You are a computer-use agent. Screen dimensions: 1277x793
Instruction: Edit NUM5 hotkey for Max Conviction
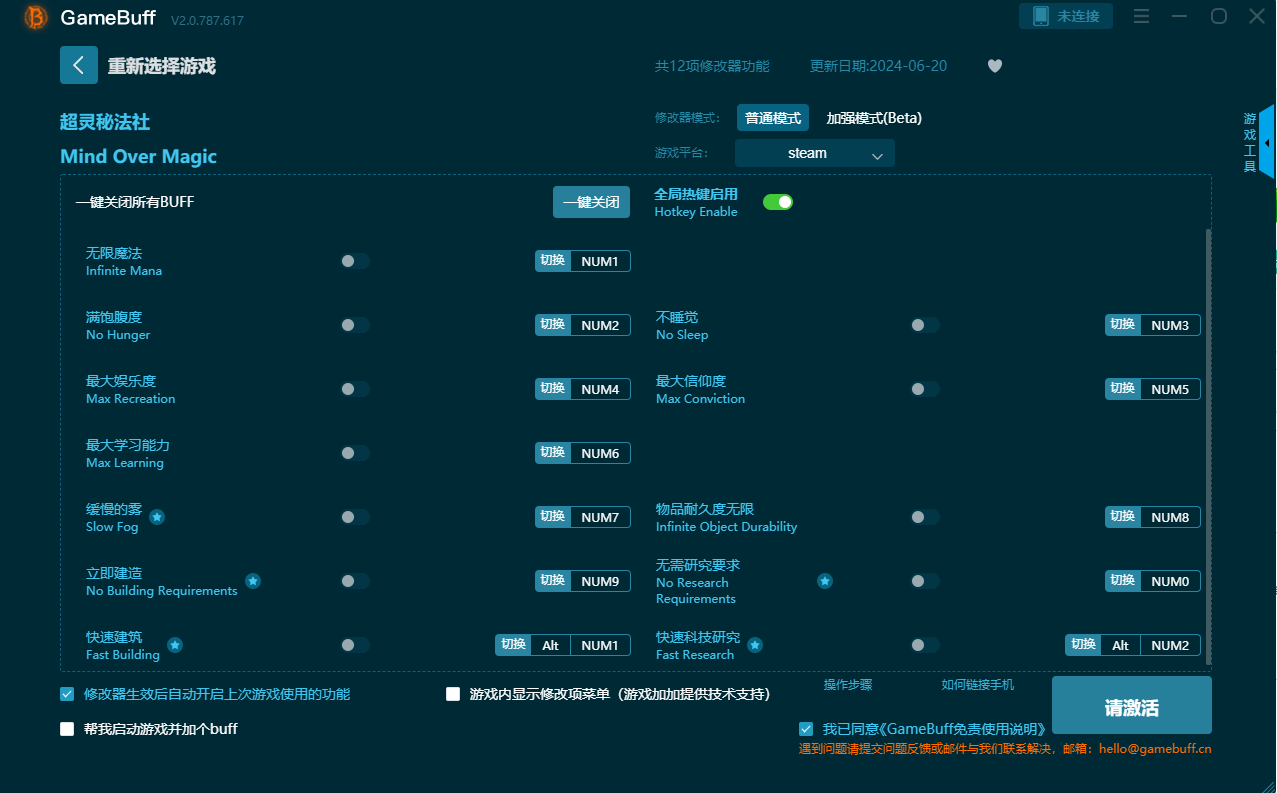[1170, 390]
